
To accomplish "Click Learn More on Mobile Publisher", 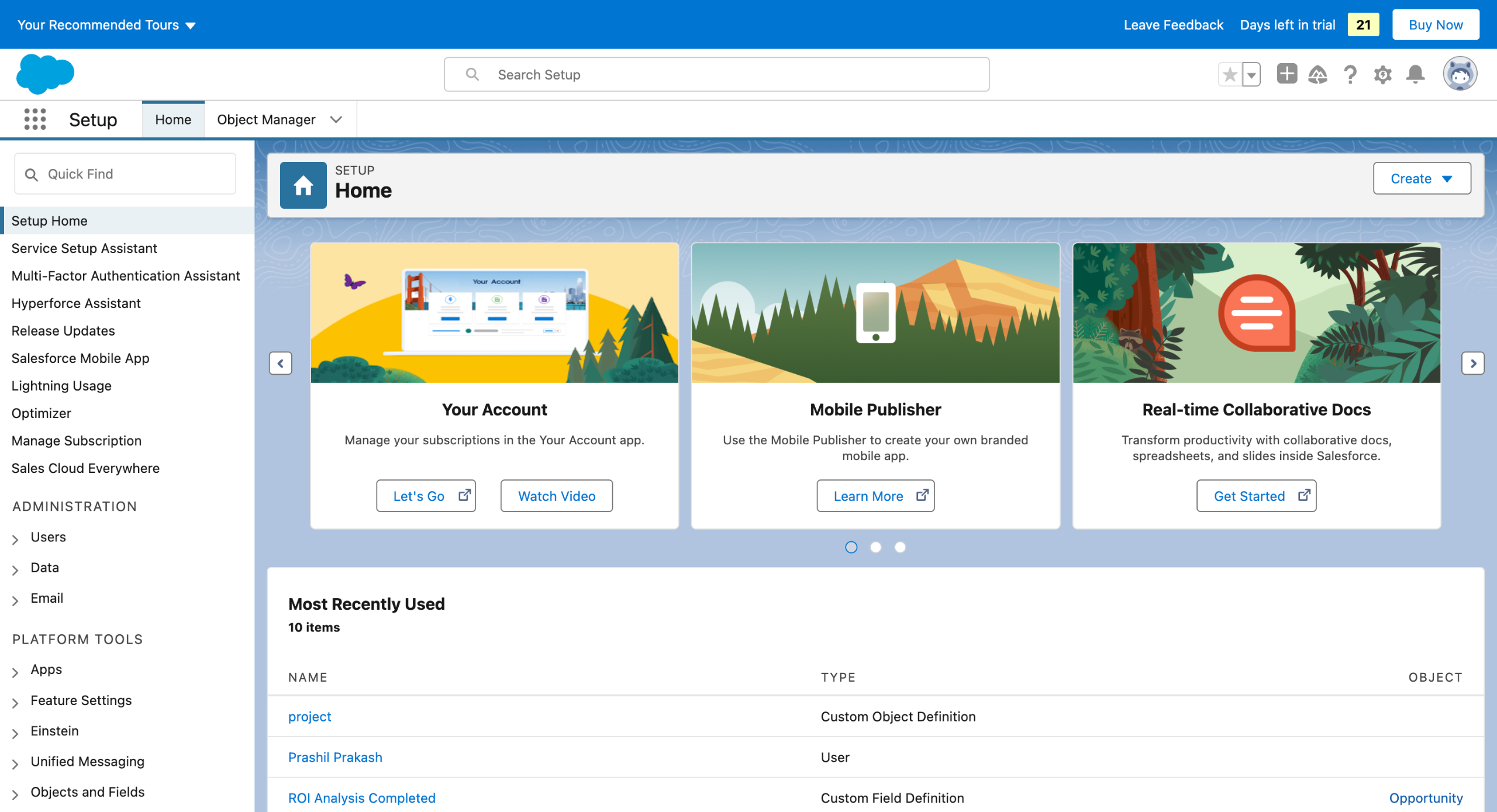I will 875,496.
